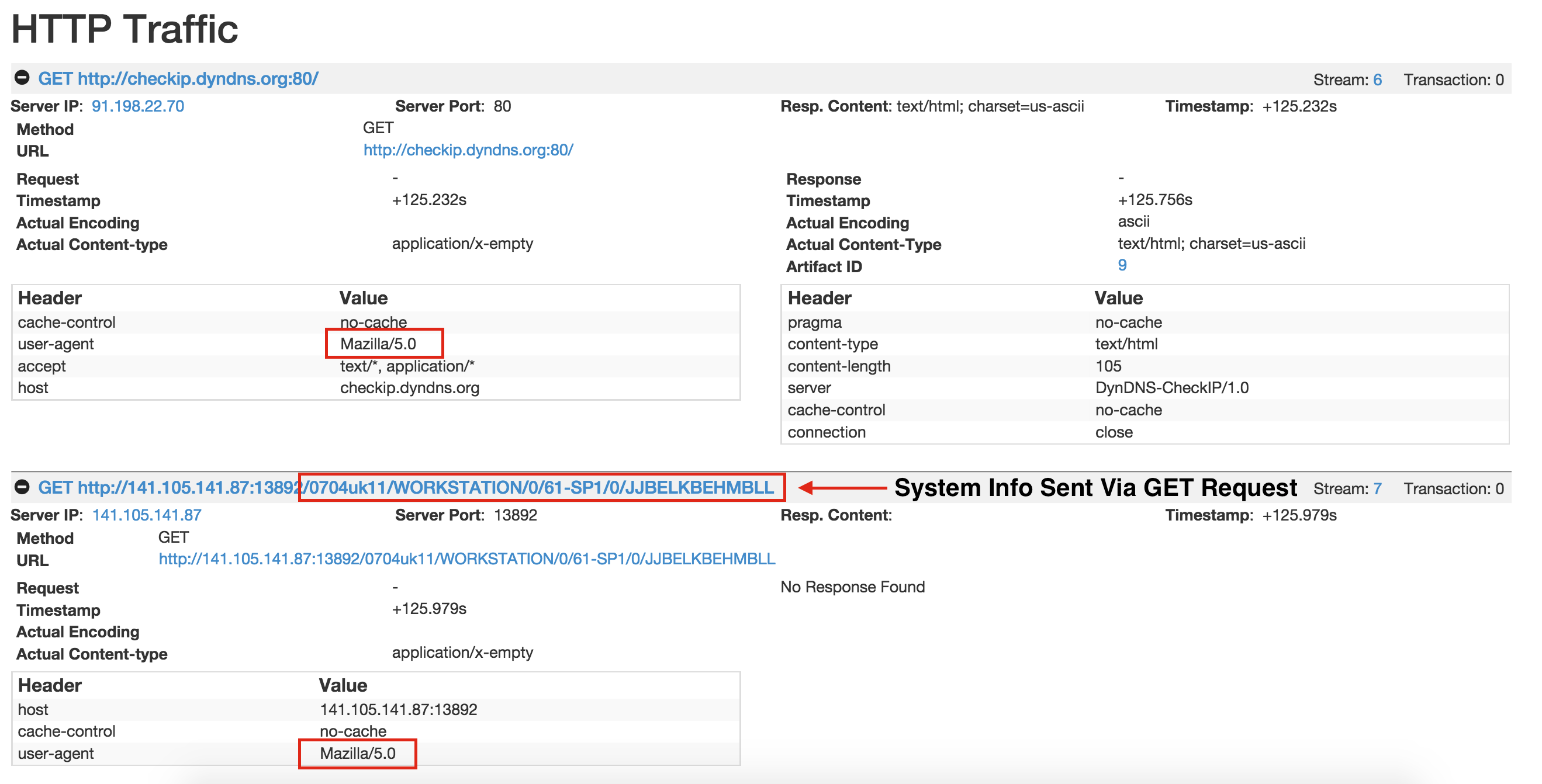Select the highlighted Mazilla/5.0 value in first request
Screen dimensions: 1542x784
point(378,344)
